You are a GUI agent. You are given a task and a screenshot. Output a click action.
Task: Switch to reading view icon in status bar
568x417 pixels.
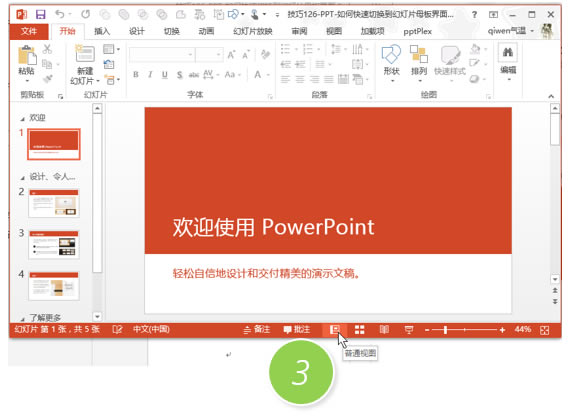384,330
